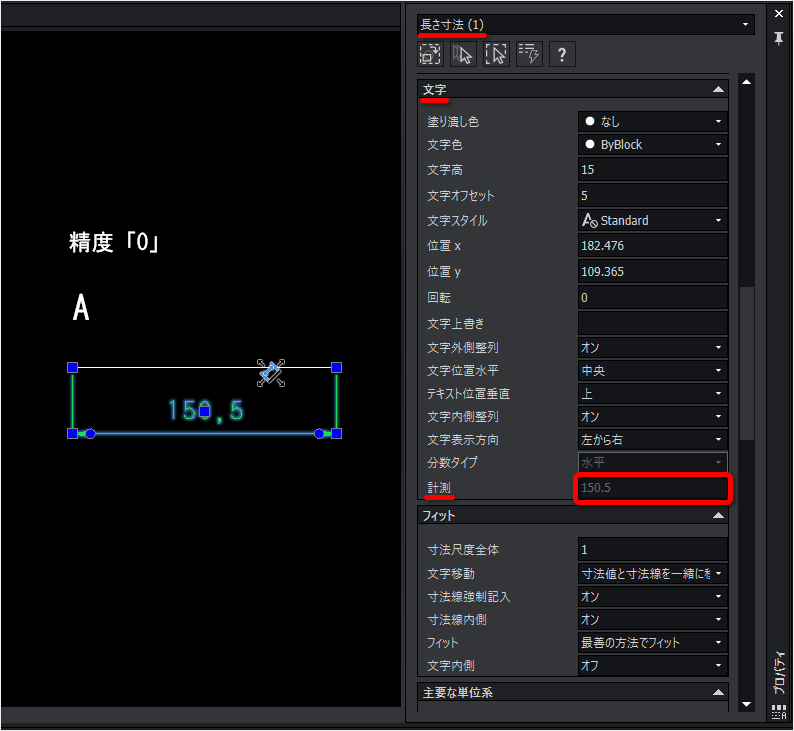
Task: Click the 分数タイプ property label
Action: click(x=452, y=462)
